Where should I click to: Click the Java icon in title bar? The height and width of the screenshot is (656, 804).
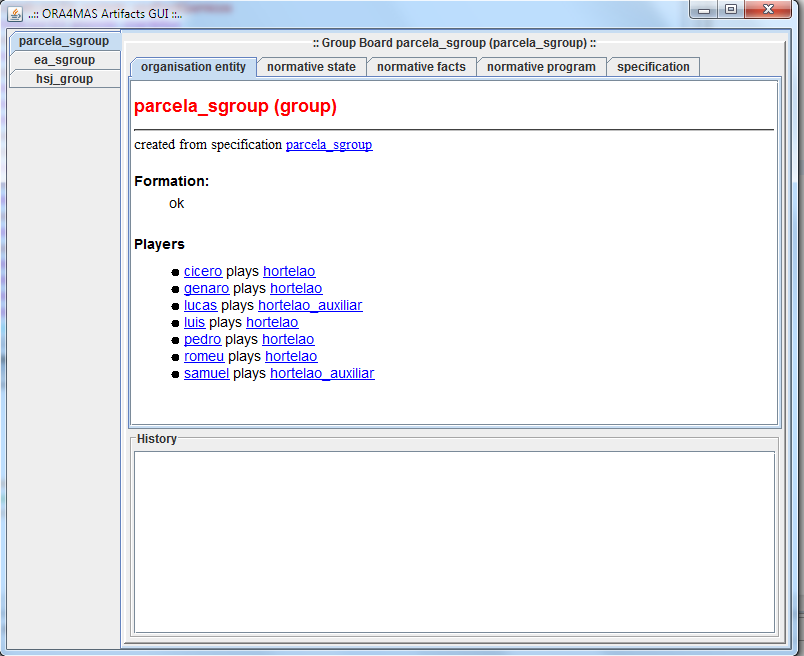pyautogui.click(x=15, y=11)
